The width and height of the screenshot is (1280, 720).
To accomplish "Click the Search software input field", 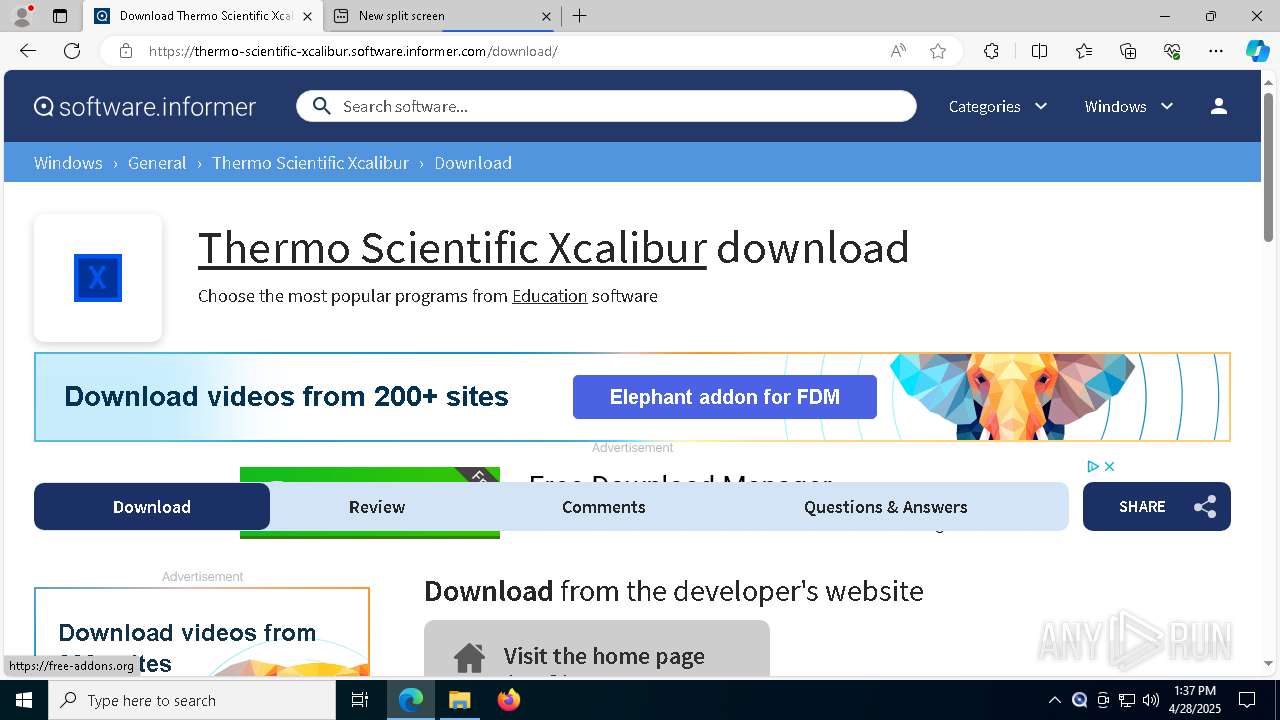I will click(x=606, y=106).
